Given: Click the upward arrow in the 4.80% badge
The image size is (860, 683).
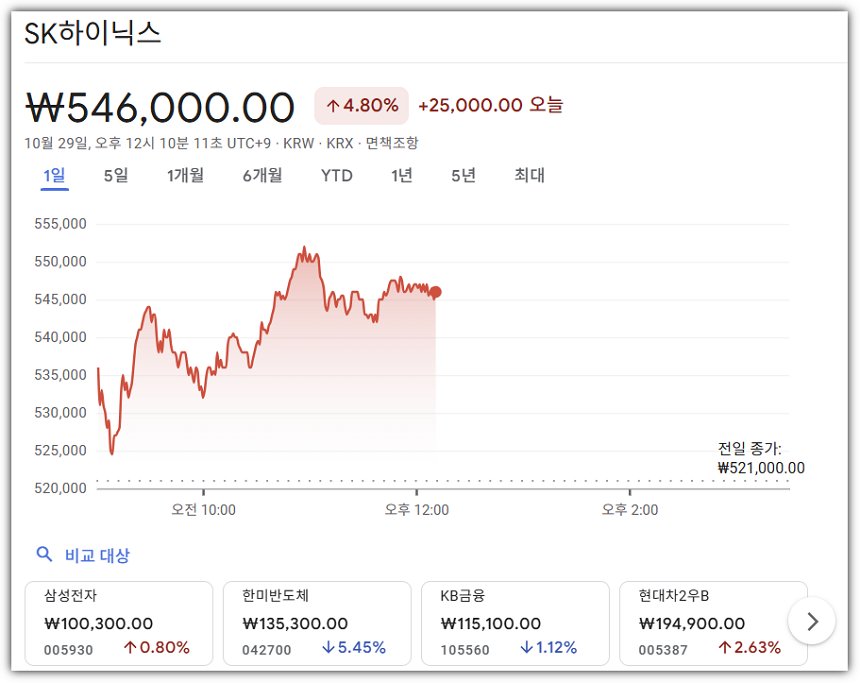Looking at the screenshot, I should (331, 104).
